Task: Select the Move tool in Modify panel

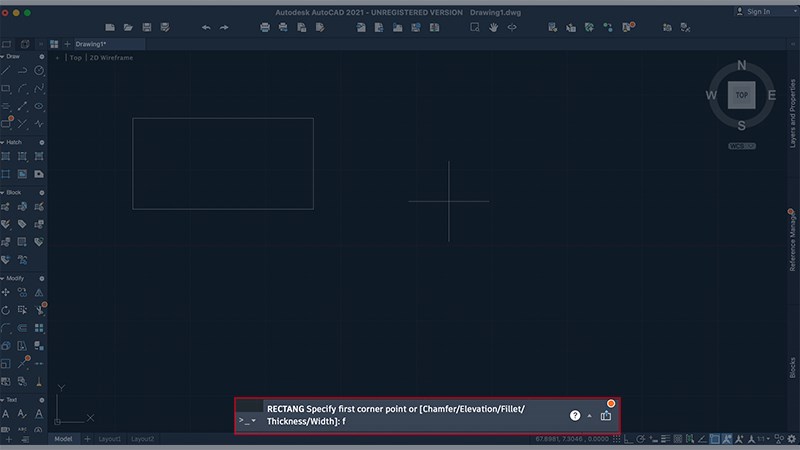Action: click(6, 292)
